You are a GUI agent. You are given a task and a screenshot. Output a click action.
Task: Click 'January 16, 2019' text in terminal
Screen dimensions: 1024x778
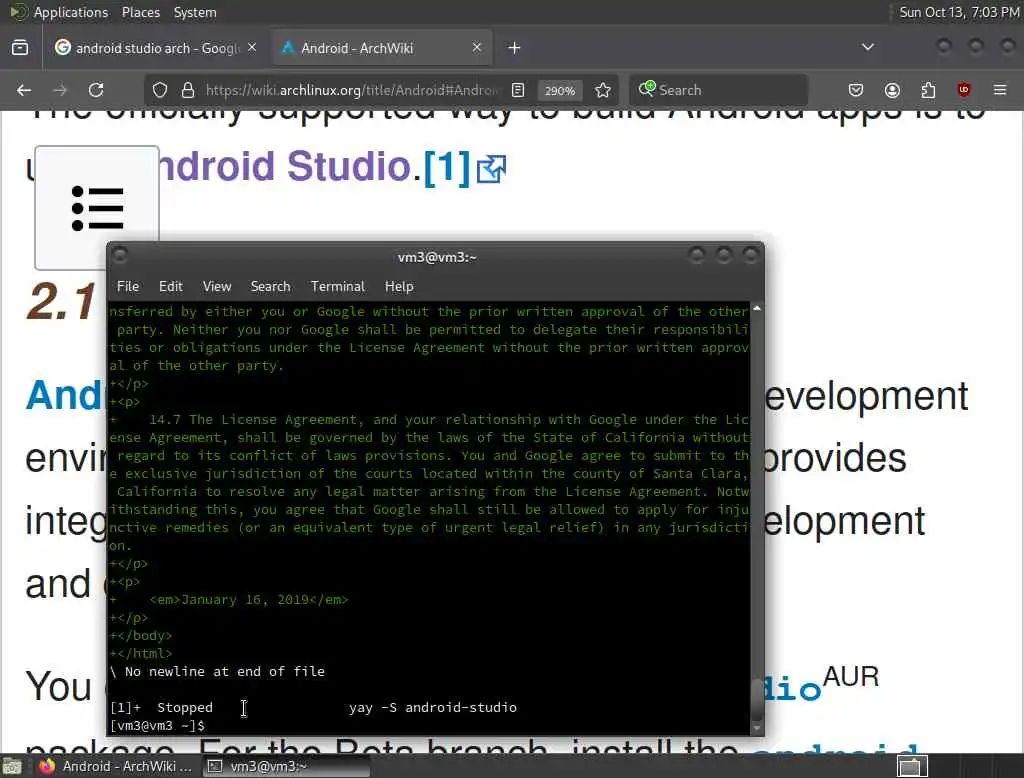point(245,600)
